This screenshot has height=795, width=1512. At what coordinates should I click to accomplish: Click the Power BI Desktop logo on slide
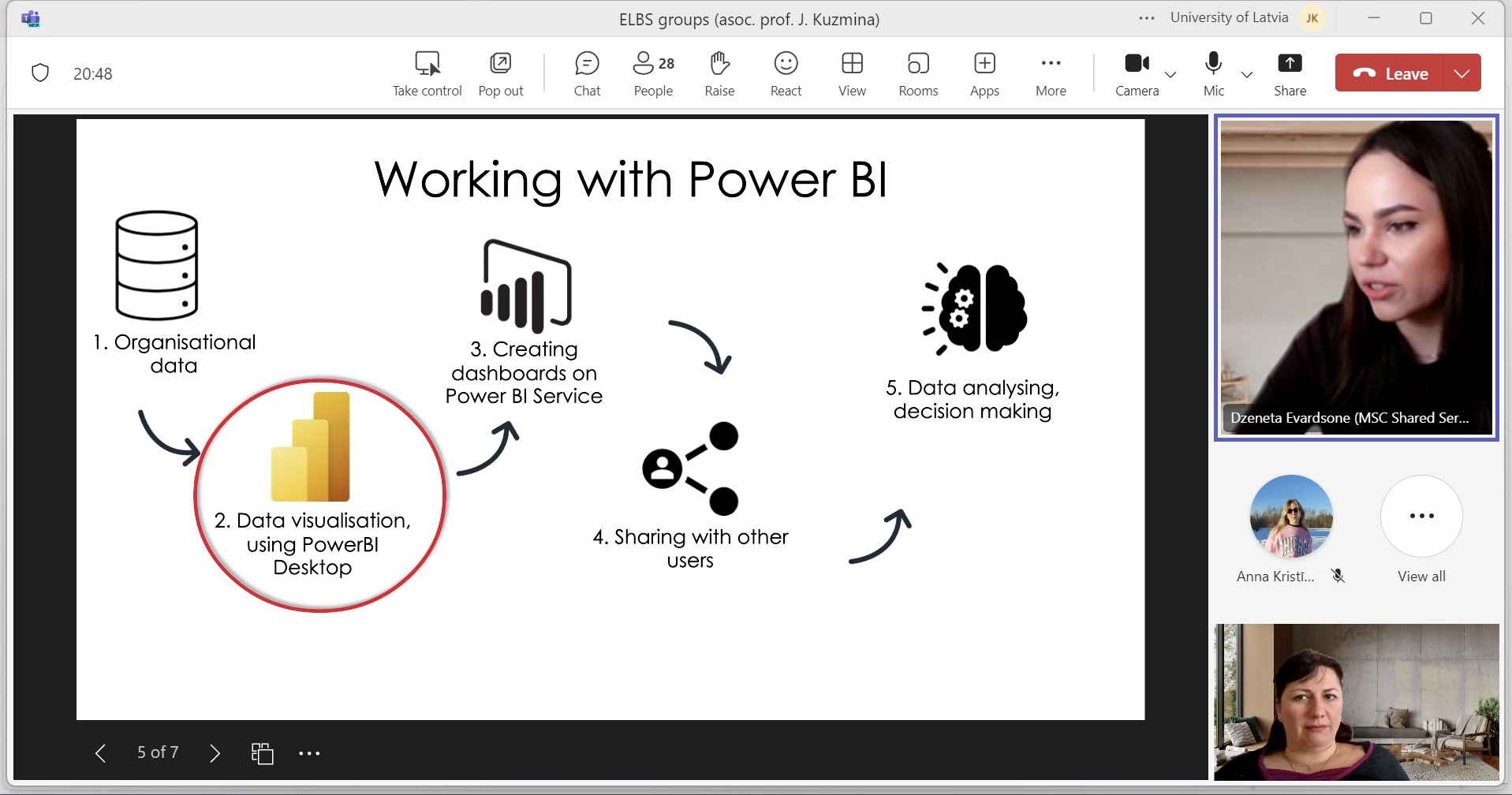tap(310, 446)
